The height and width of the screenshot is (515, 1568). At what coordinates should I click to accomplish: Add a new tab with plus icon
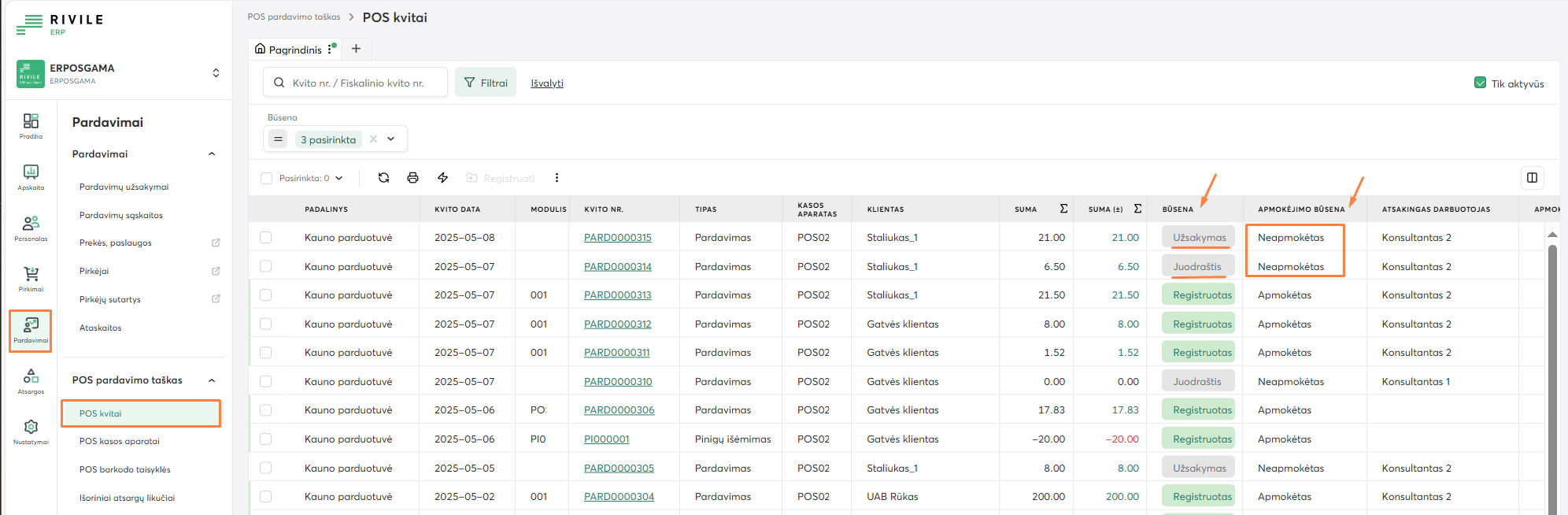356,49
